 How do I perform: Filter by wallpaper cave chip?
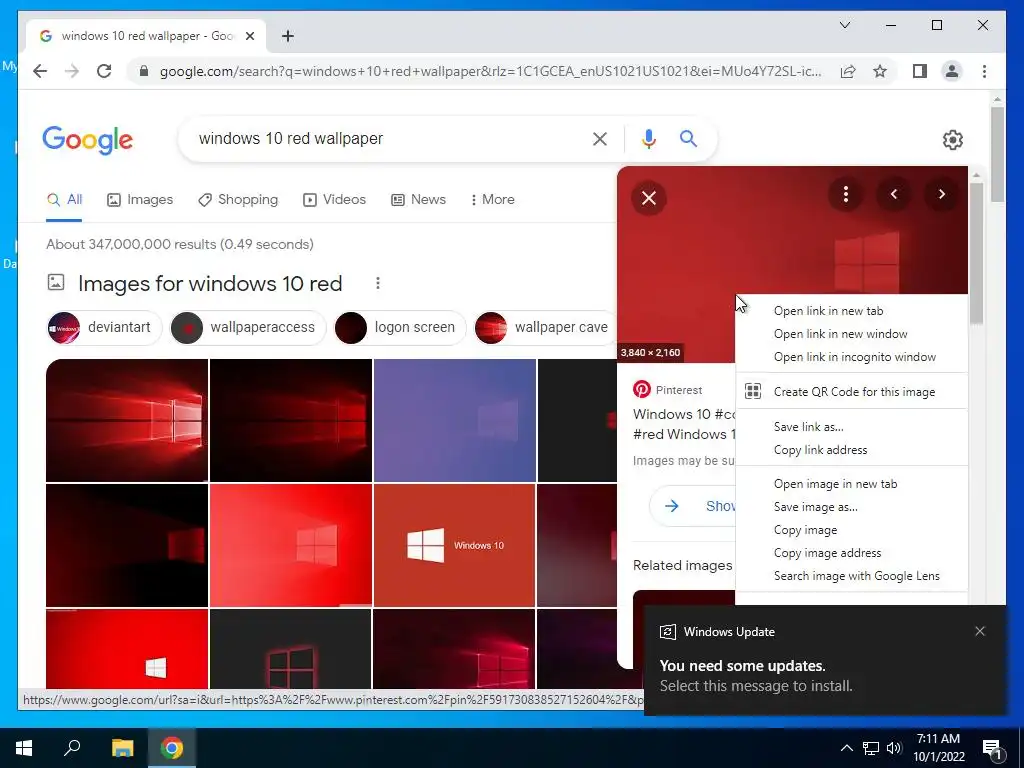546,327
